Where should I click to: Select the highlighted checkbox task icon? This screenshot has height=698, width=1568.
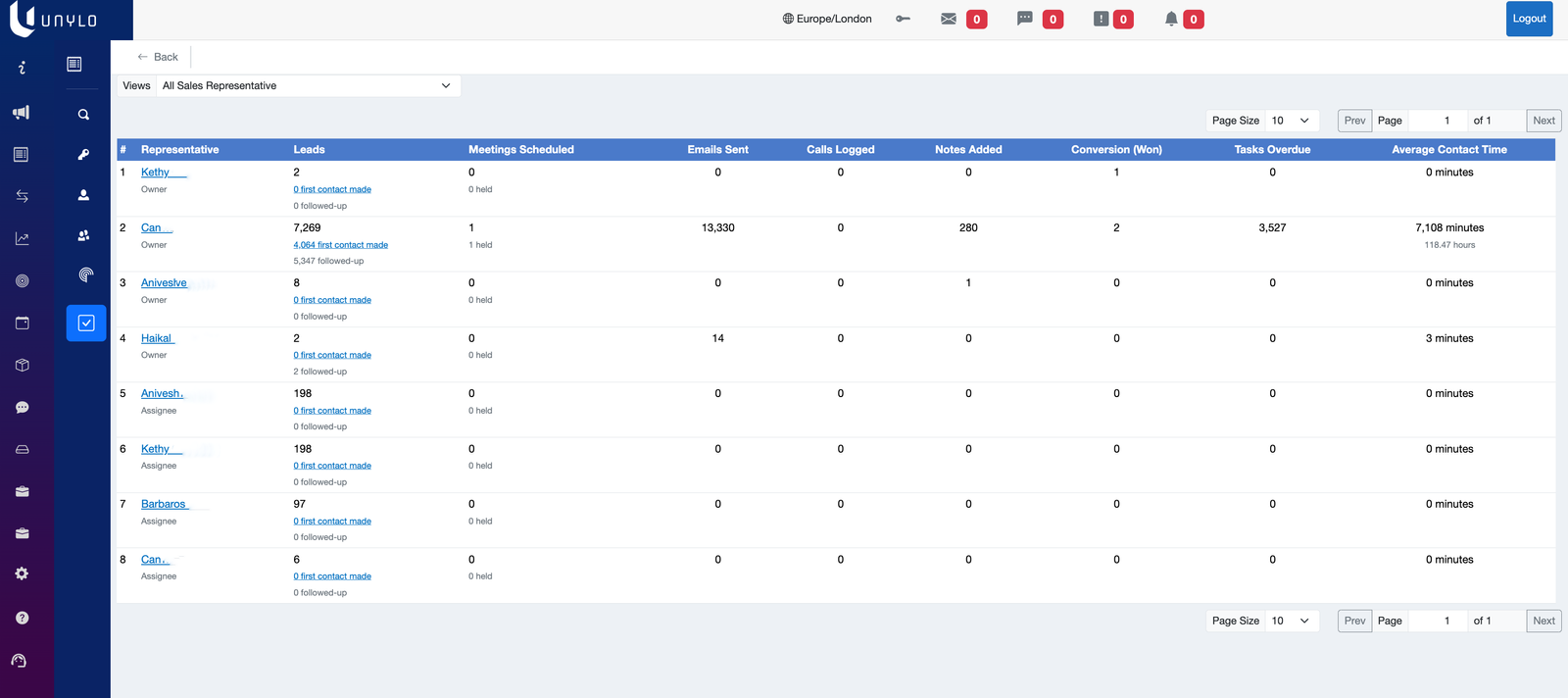pyautogui.click(x=86, y=323)
